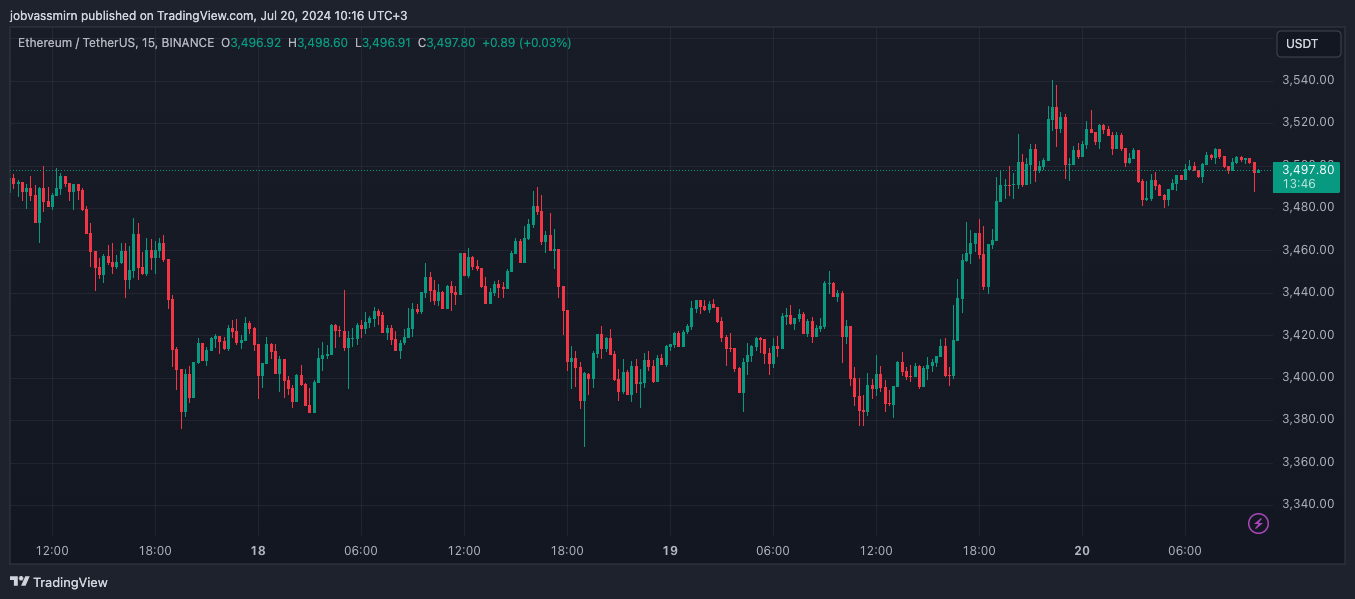Click the TradingView logo icon at bottom-left
Viewport: 1355px width, 599px height.
click(x=19, y=582)
